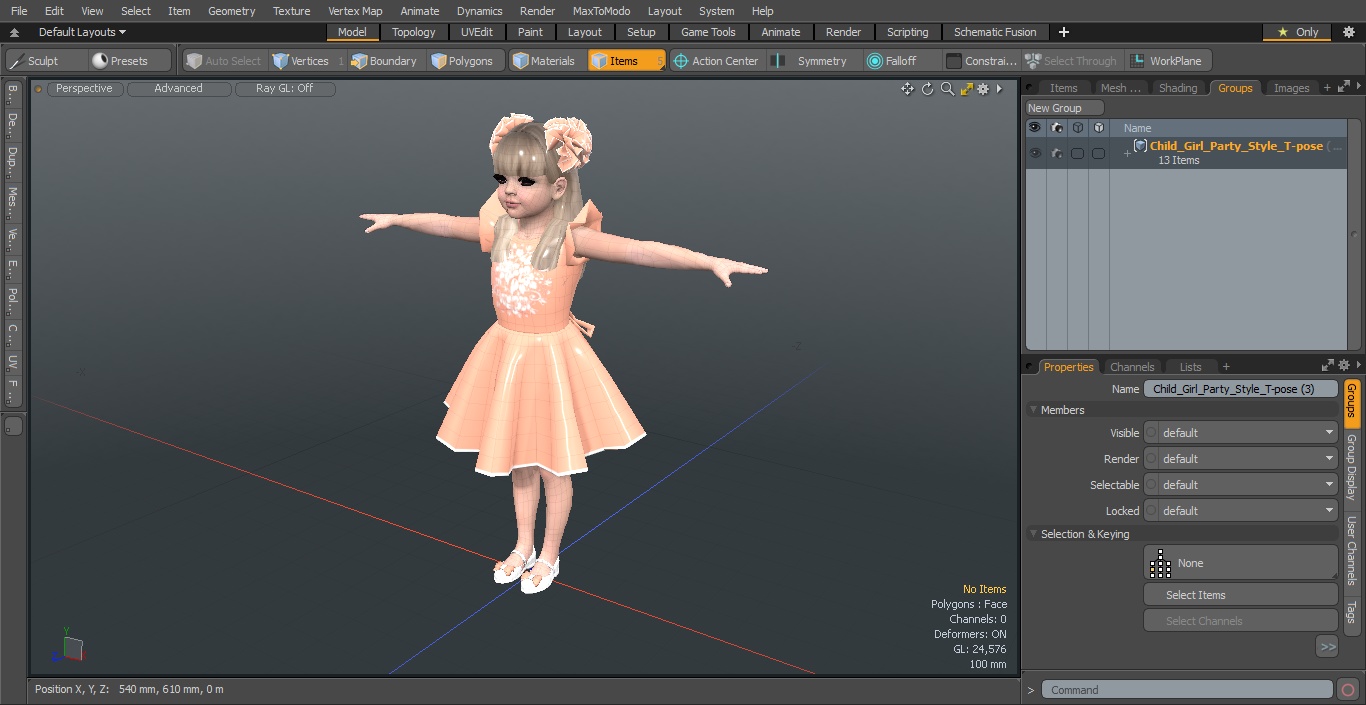Switch to the UVEdit layout tab

(x=477, y=32)
